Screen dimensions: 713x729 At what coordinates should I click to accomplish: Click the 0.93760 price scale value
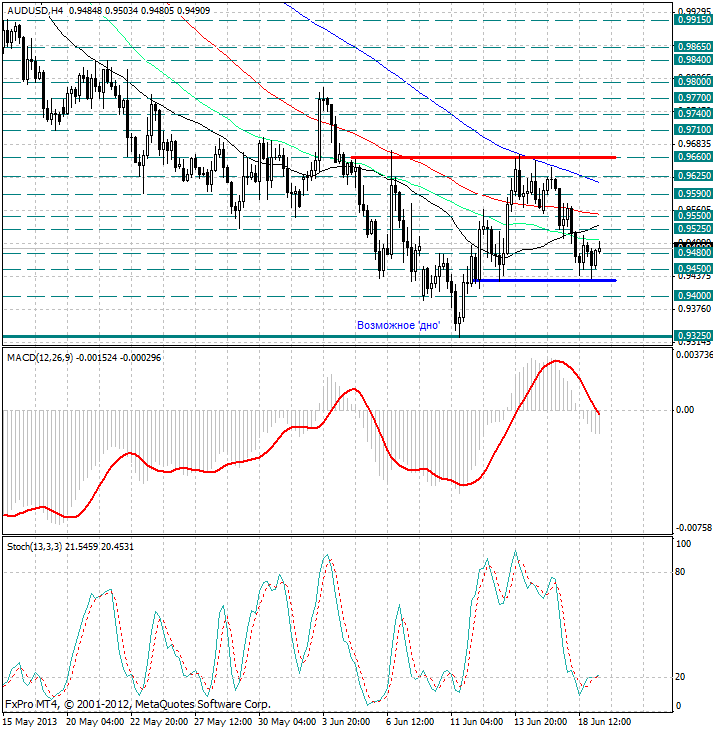click(x=694, y=309)
